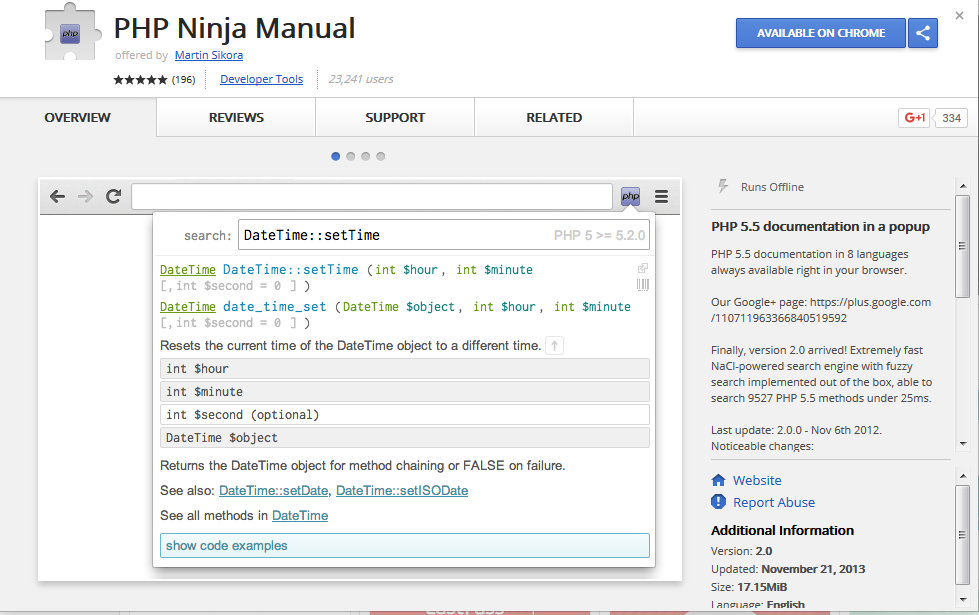Click the barcode icon beside the signature

click(642, 285)
